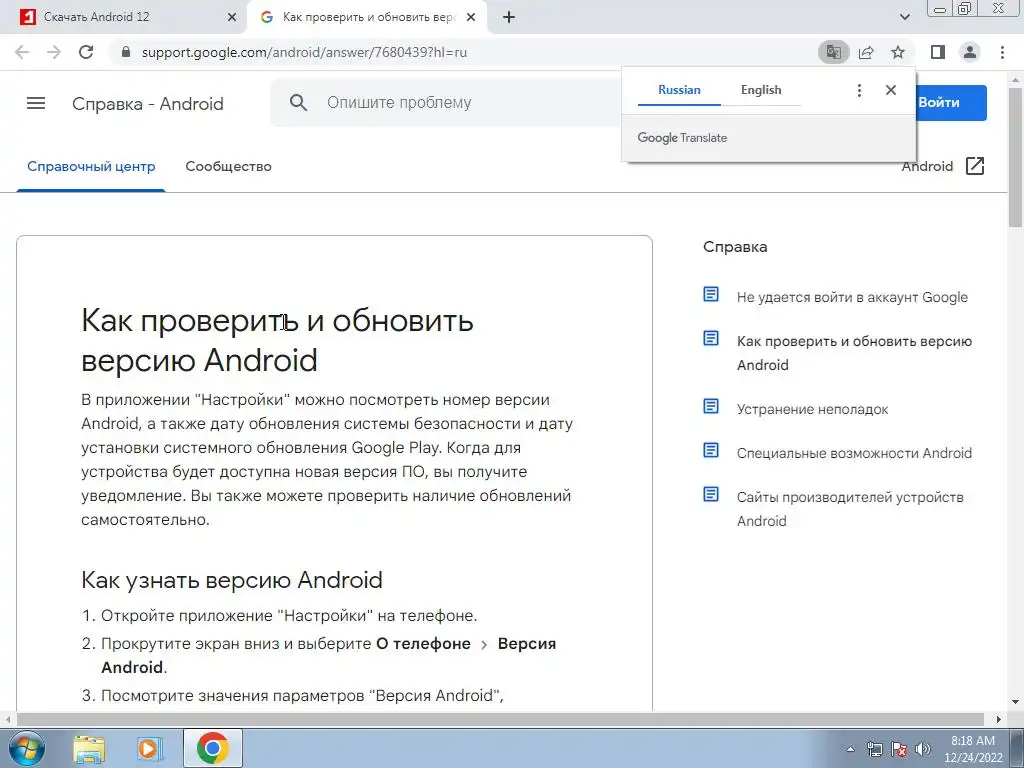This screenshot has width=1024, height=768.
Task: Click the Справка - Android title
Action: coord(148,104)
